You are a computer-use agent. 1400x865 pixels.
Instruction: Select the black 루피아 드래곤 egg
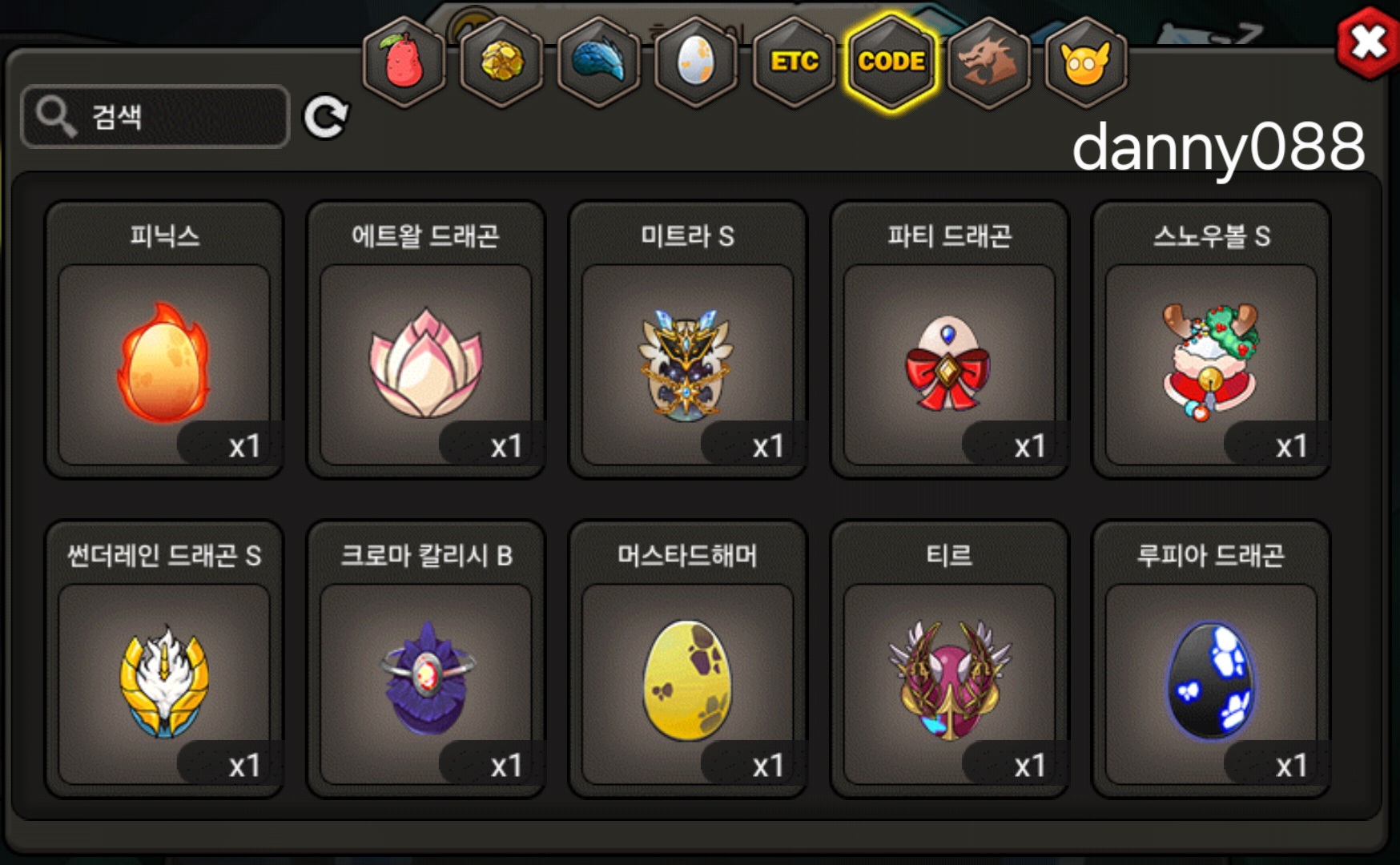click(1212, 659)
